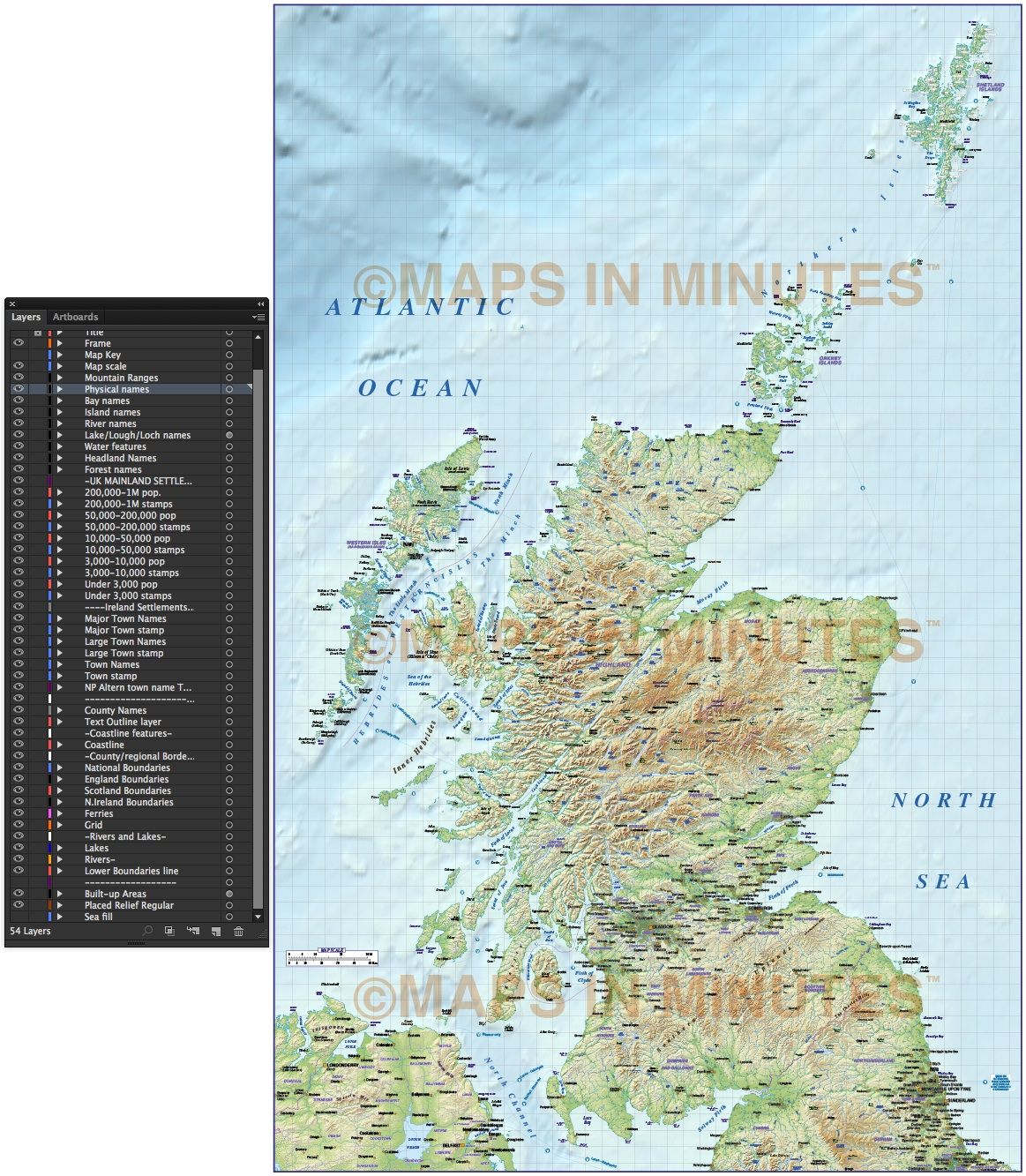
Task: Collapse panel with double-arrow icon
Action: (x=260, y=303)
